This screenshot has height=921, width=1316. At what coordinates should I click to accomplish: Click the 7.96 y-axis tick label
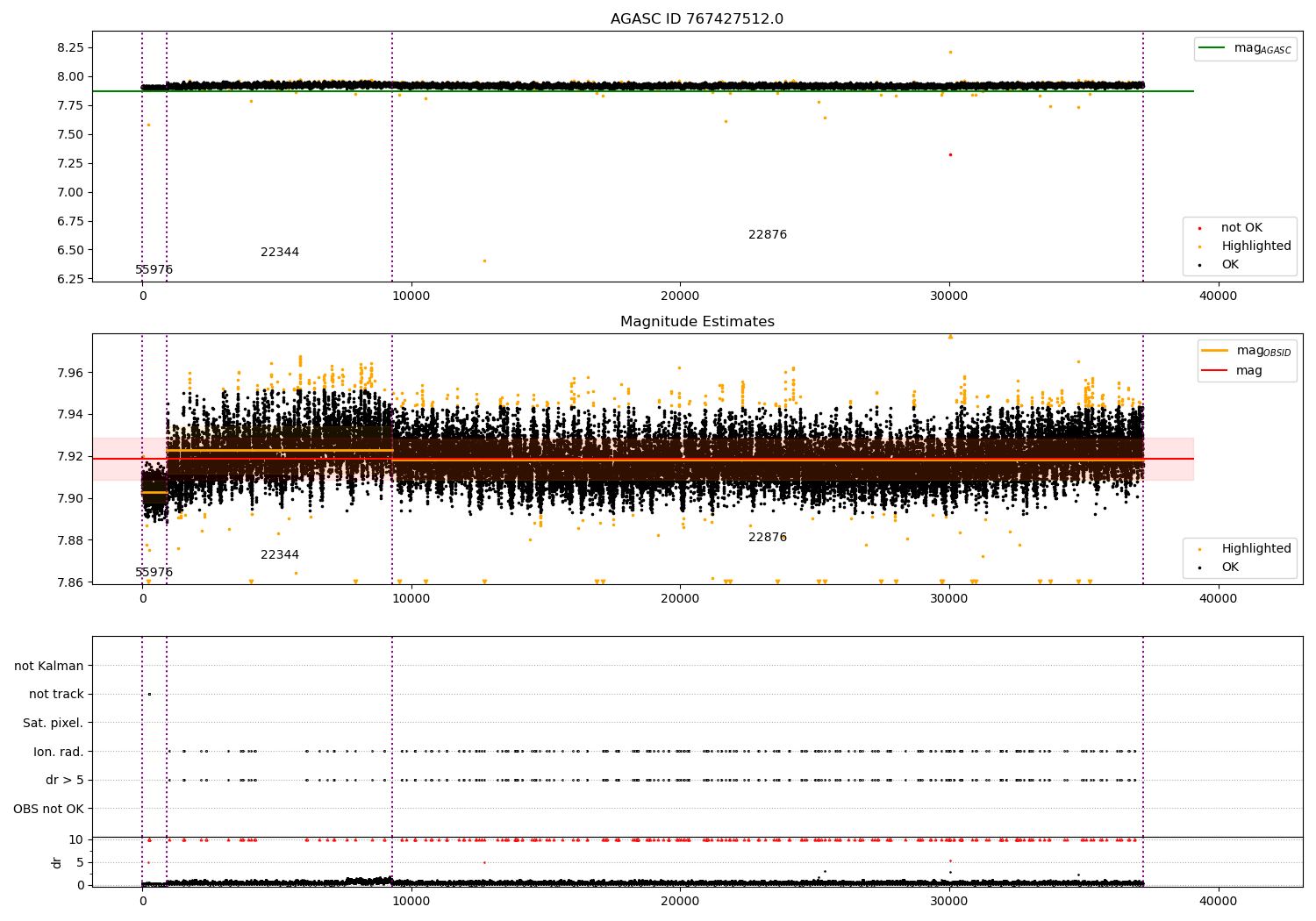68,373
